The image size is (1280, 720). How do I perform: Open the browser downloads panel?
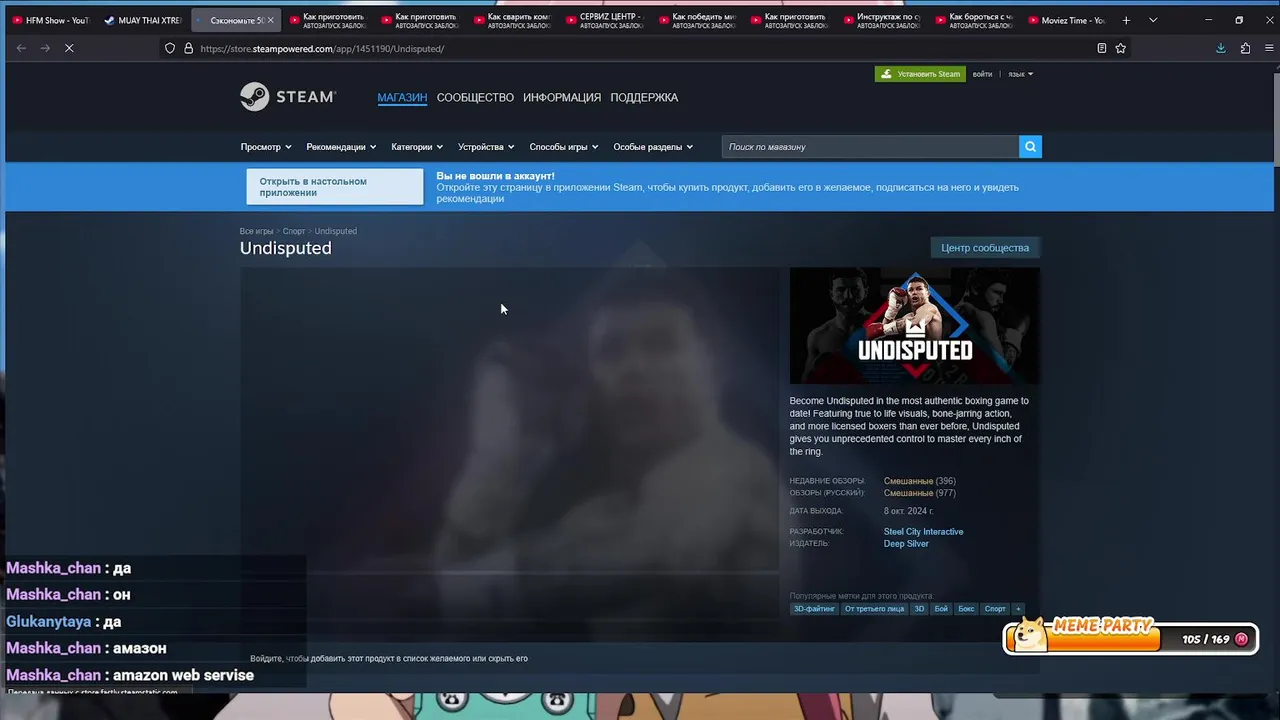[x=1221, y=48]
